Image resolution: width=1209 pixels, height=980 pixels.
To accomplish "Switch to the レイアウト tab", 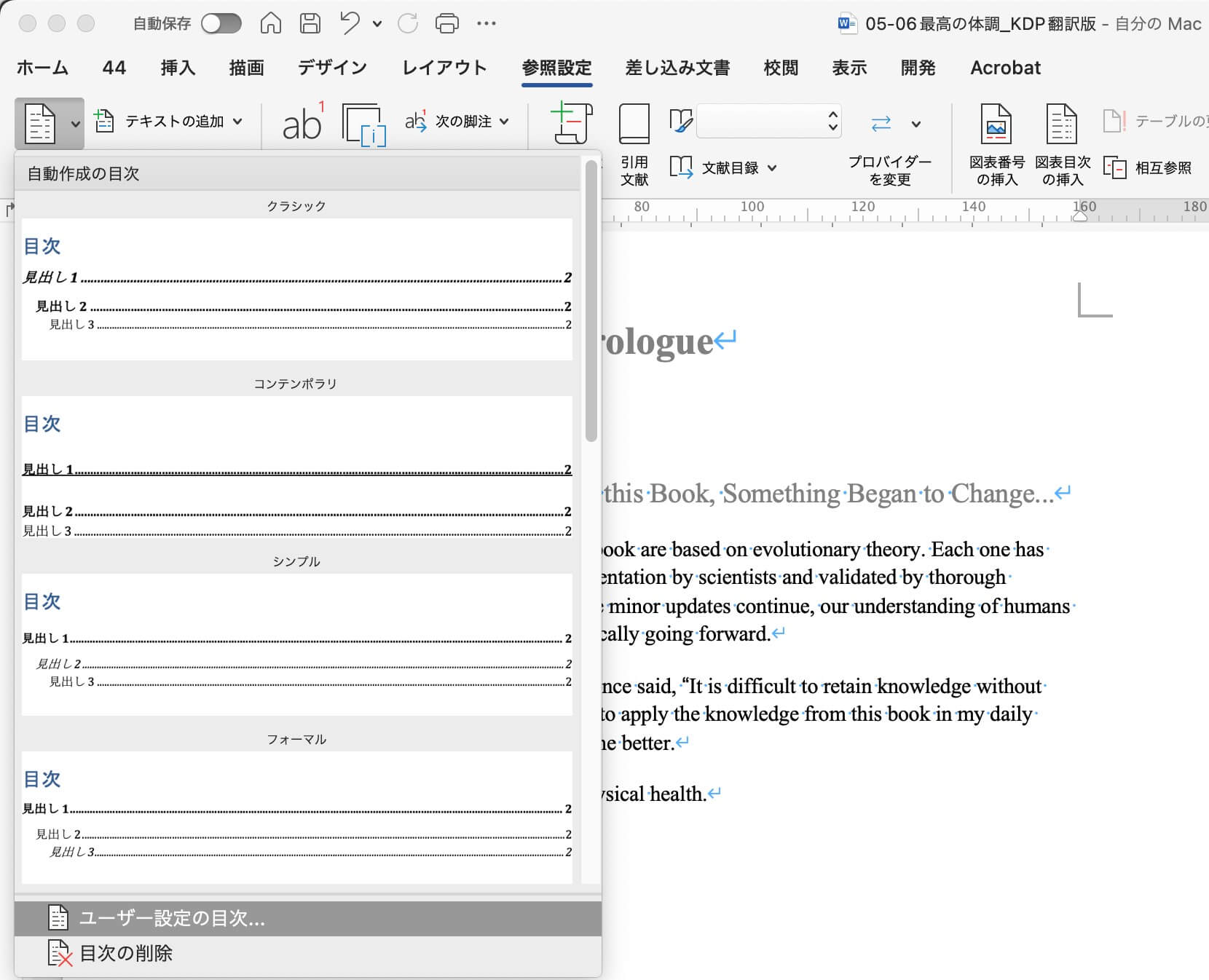I will (444, 68).
